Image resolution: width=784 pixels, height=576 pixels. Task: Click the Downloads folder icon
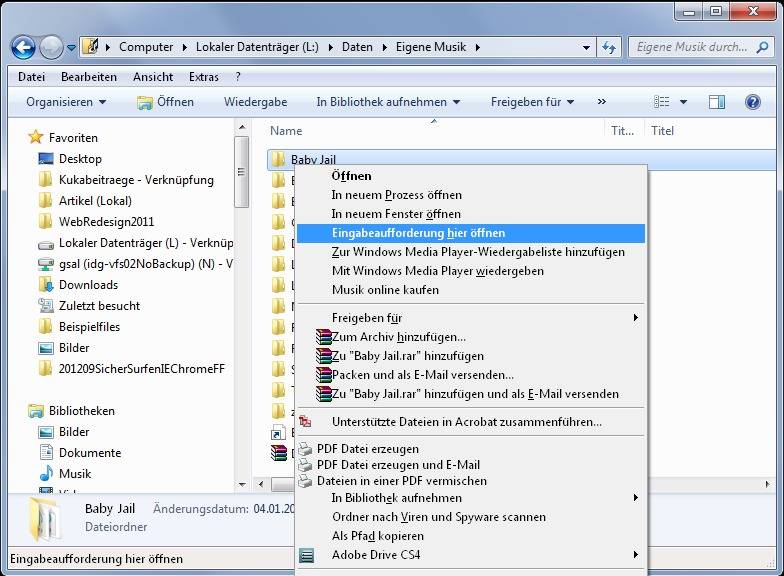46,285
